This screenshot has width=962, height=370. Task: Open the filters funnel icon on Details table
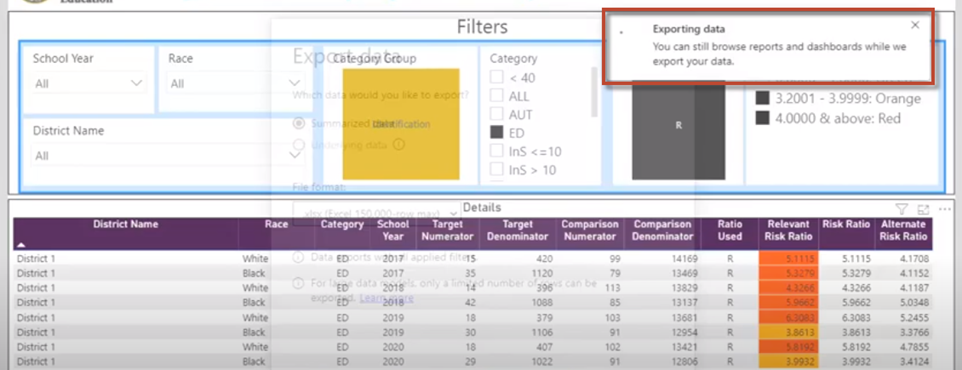(902, 209)
